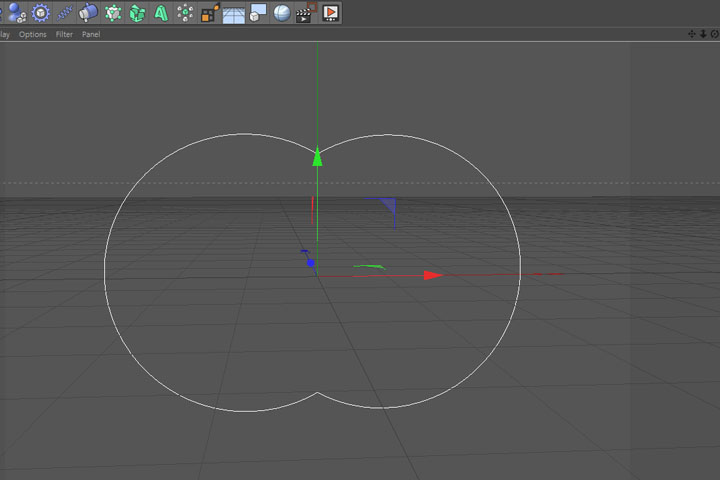Add MoText with the green A icon
The height and width of the screenshot is (480, 720).
point(161,13)
